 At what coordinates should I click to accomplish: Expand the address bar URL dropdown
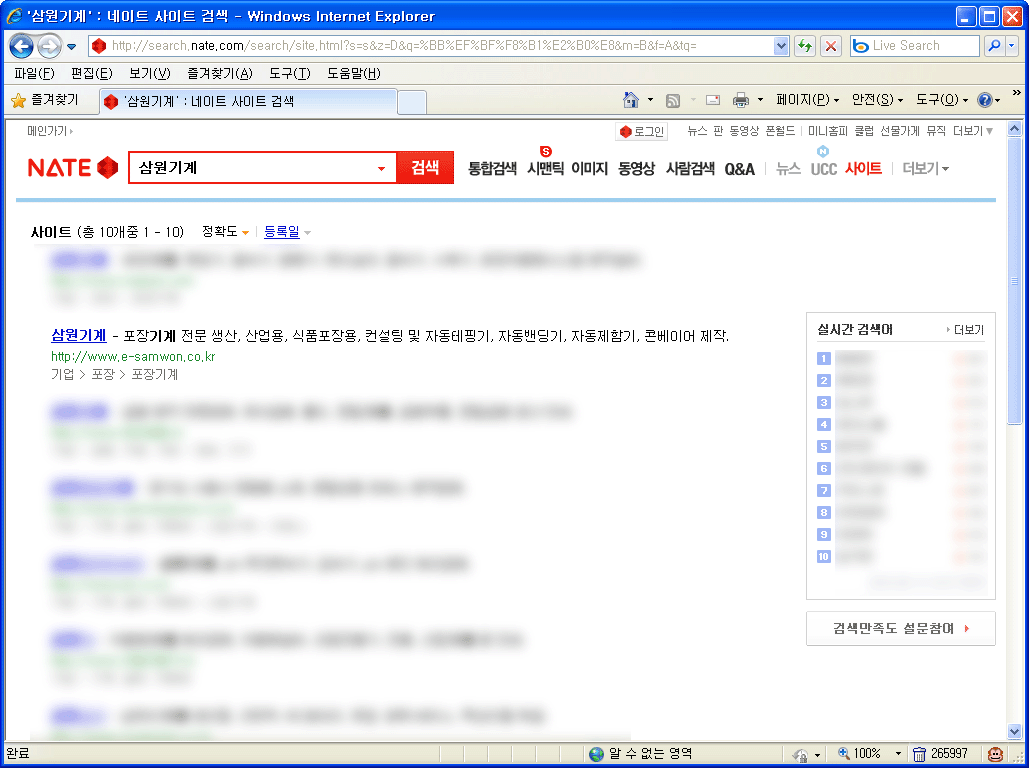(781, 46)
